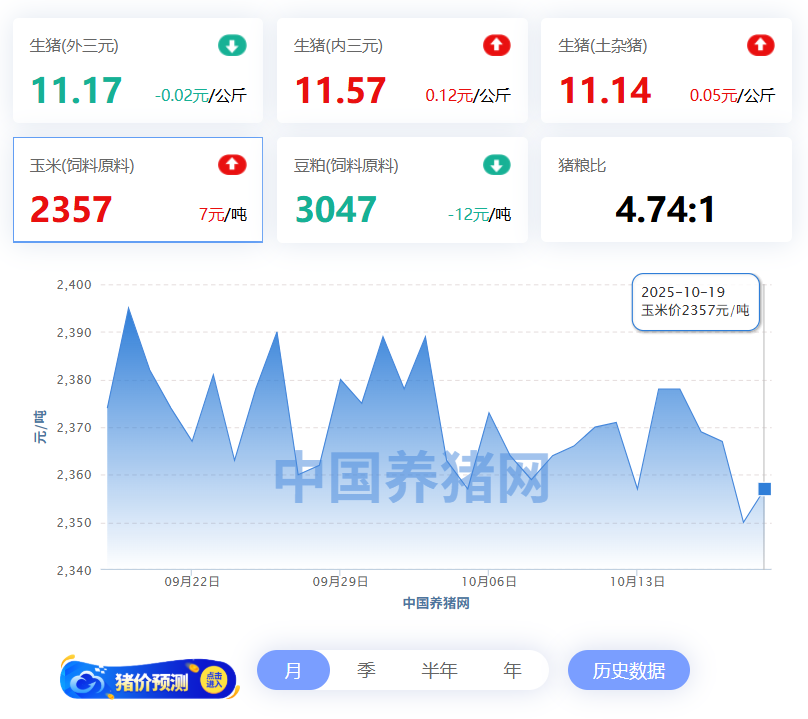808x719 pixels.
Task: Click the 3047 豆粕 price value
Action: click(x=336, y=210)
